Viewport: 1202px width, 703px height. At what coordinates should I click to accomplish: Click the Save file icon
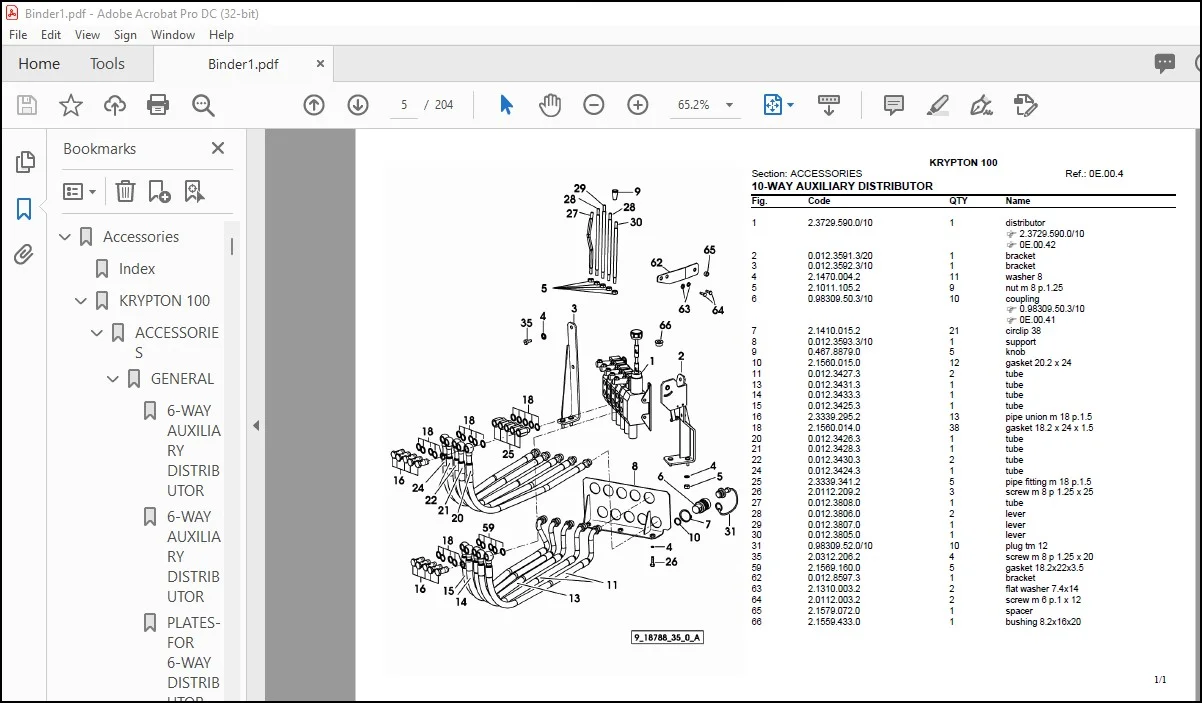27,105
